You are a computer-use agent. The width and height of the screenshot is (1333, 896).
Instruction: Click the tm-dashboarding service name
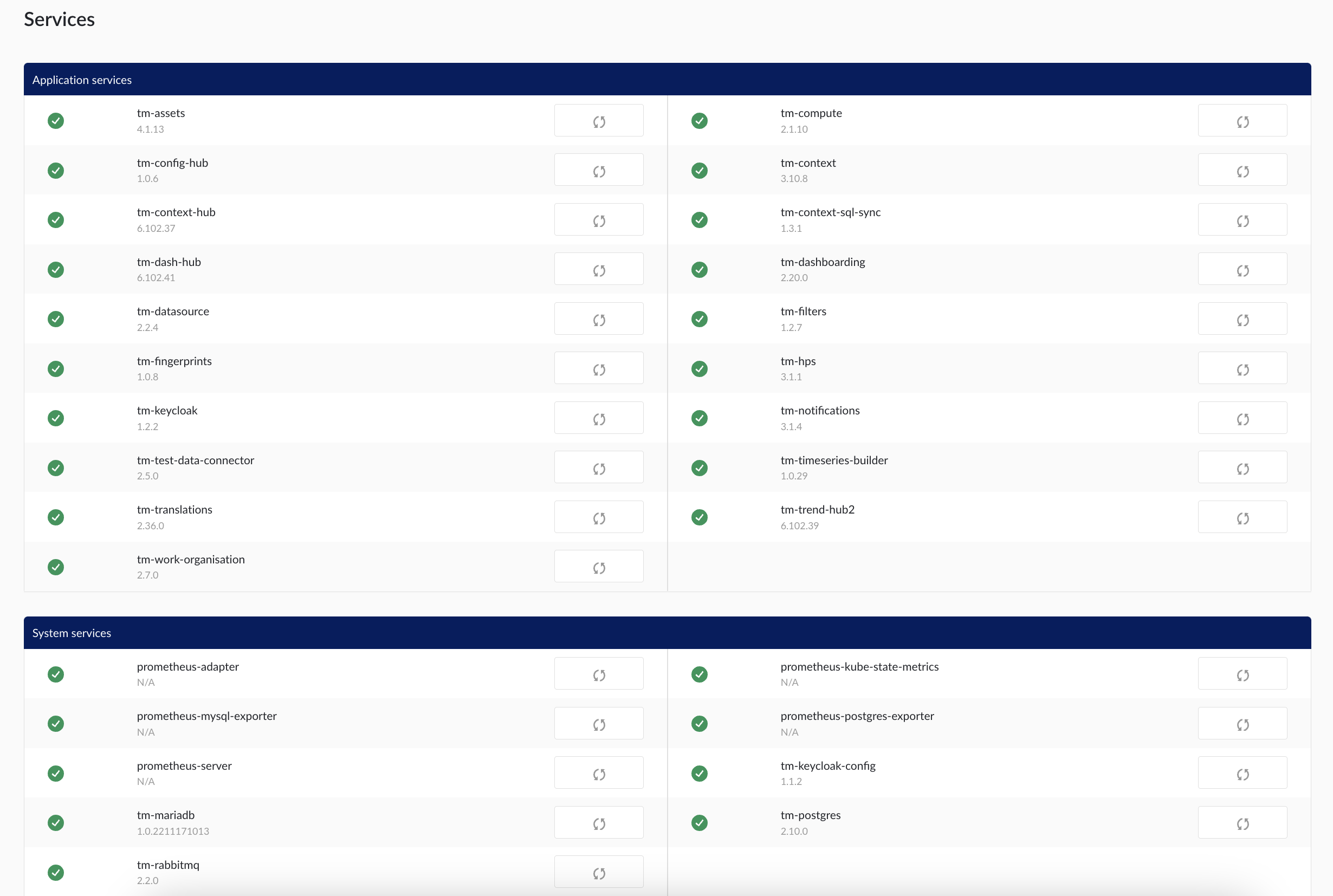coord(823,262)
